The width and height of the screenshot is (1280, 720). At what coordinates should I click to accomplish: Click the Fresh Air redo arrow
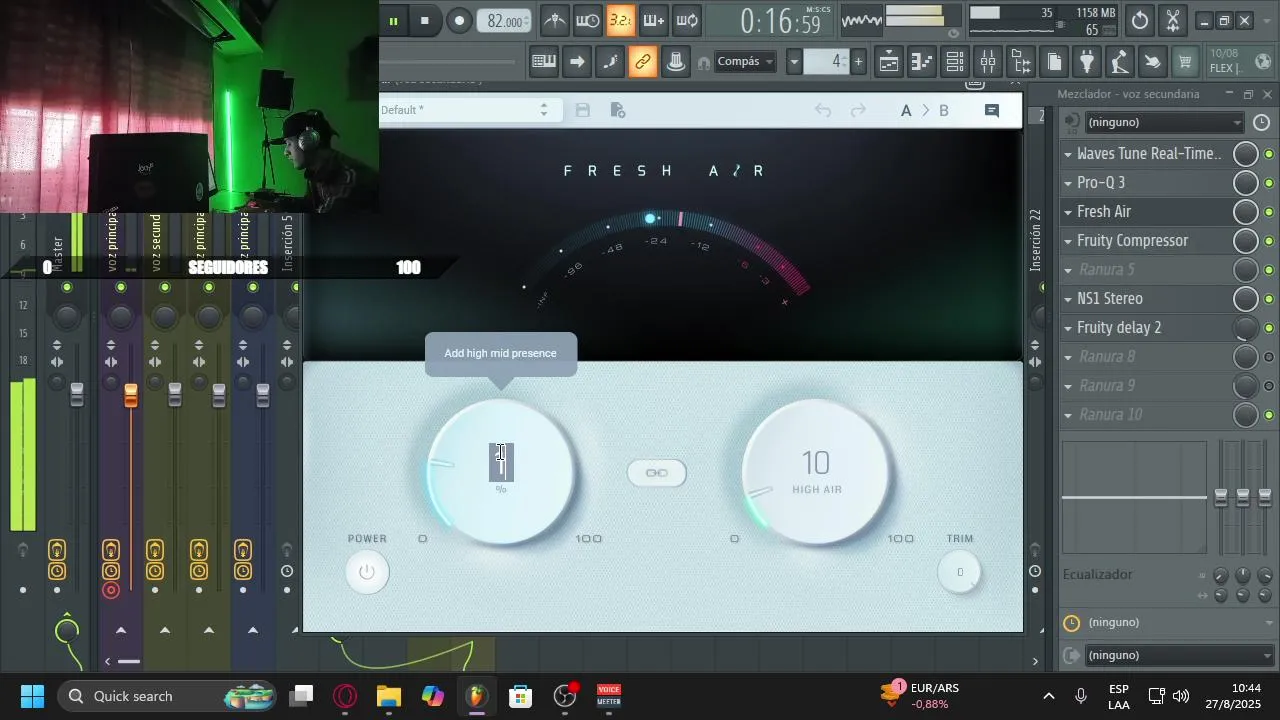(x=858, y=110)
